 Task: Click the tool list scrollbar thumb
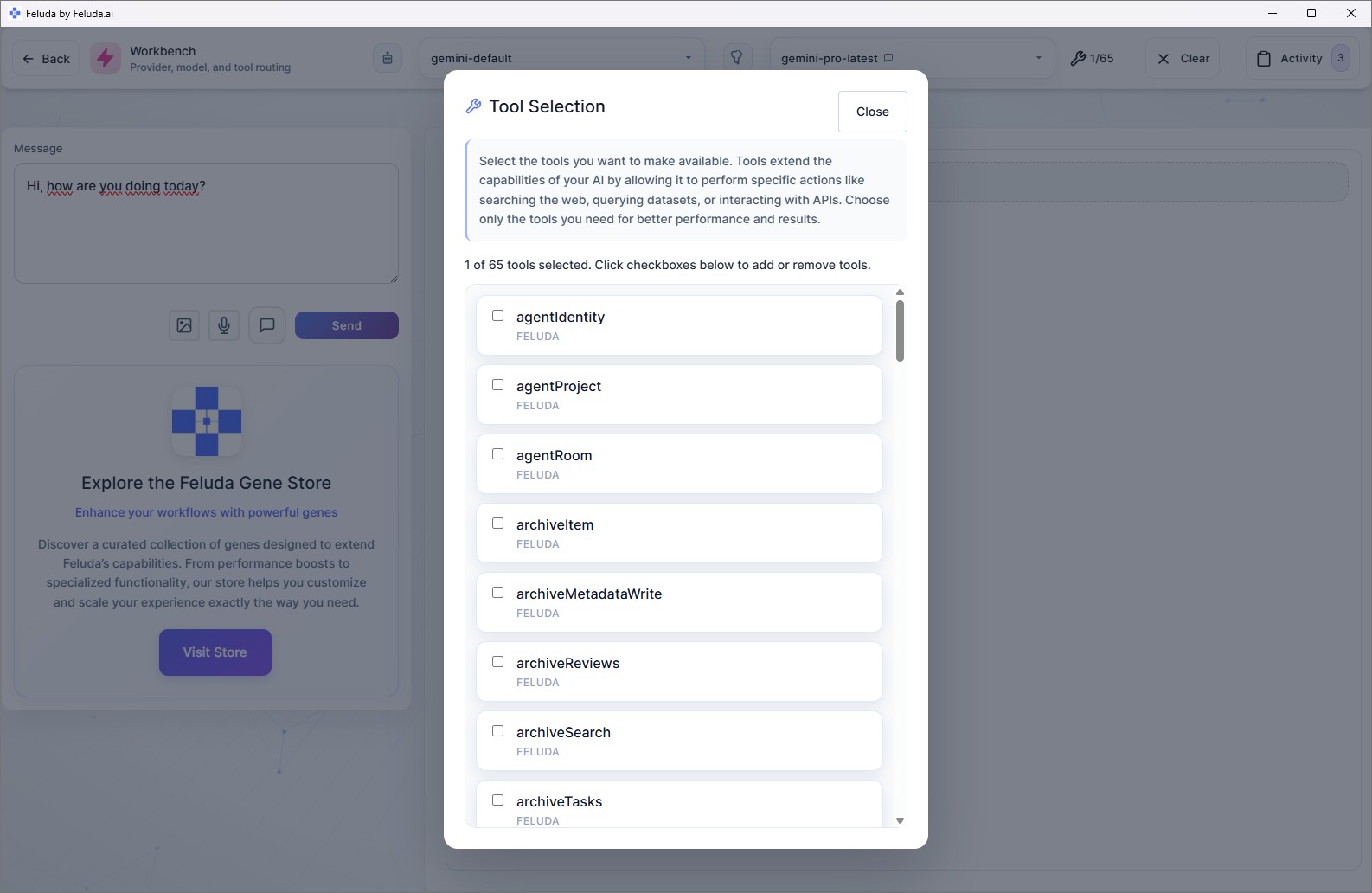click(900, 331)
